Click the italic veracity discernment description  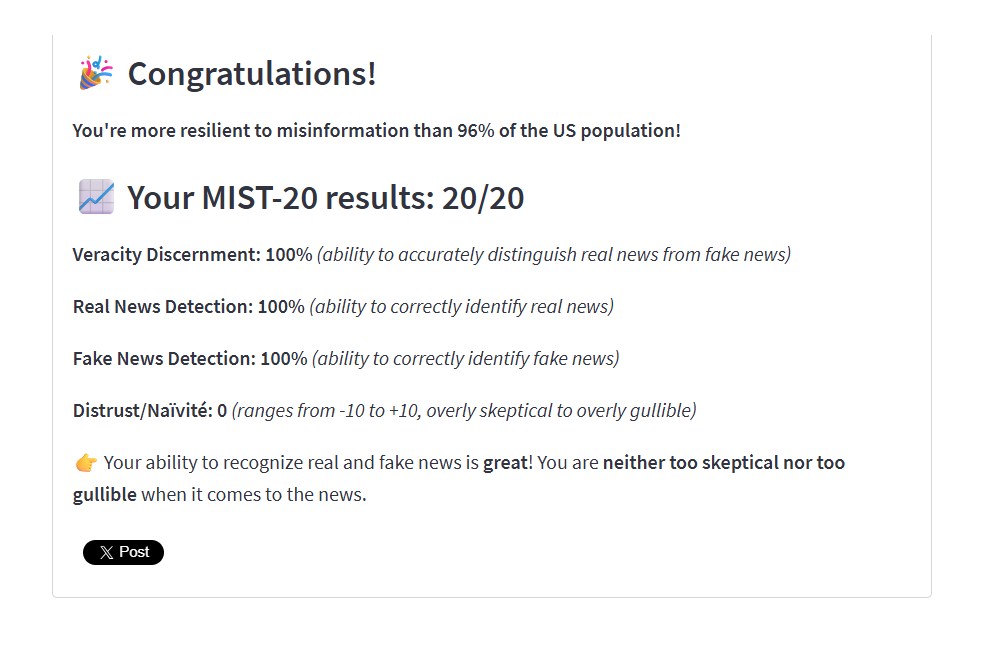[554, 255]
